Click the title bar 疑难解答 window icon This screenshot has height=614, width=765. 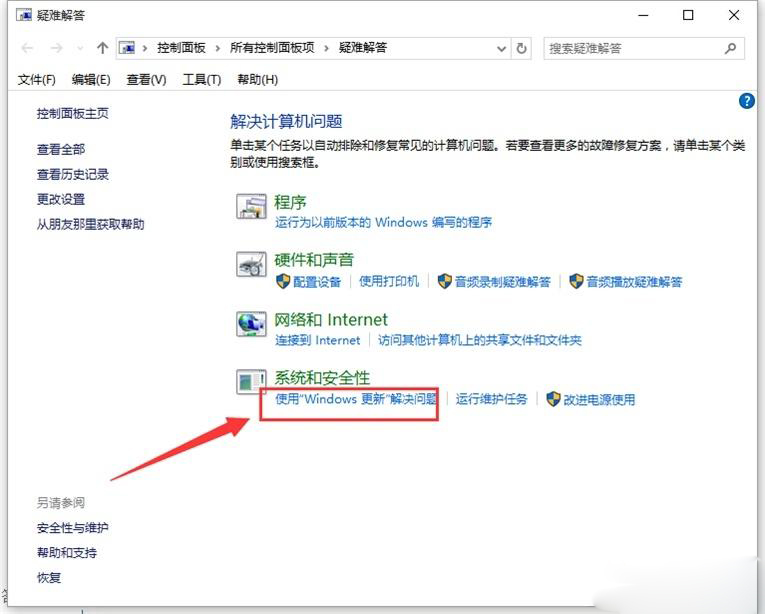coord(23,16)
